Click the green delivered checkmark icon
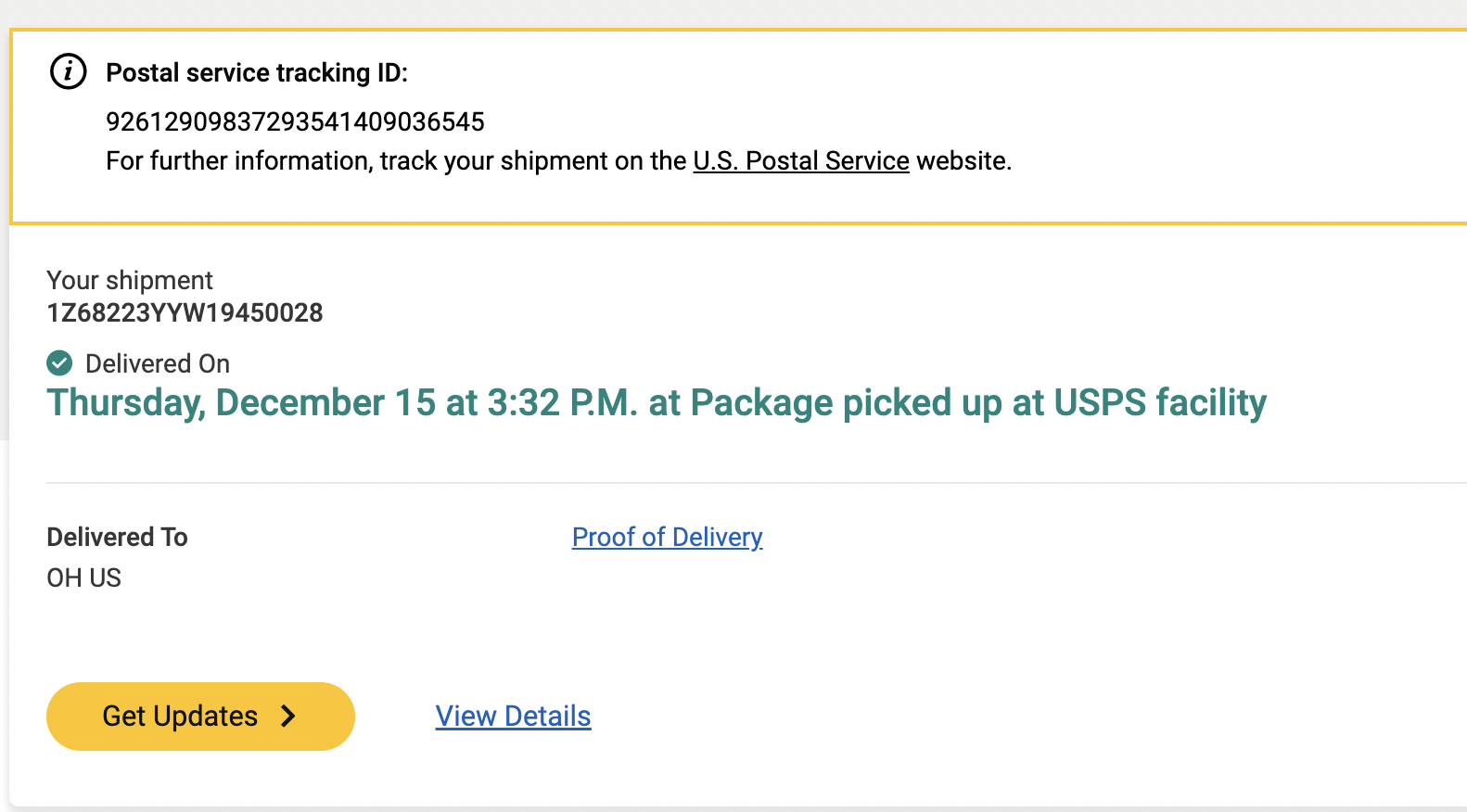This screenshot has width=1467, height=812. point(59,363)
